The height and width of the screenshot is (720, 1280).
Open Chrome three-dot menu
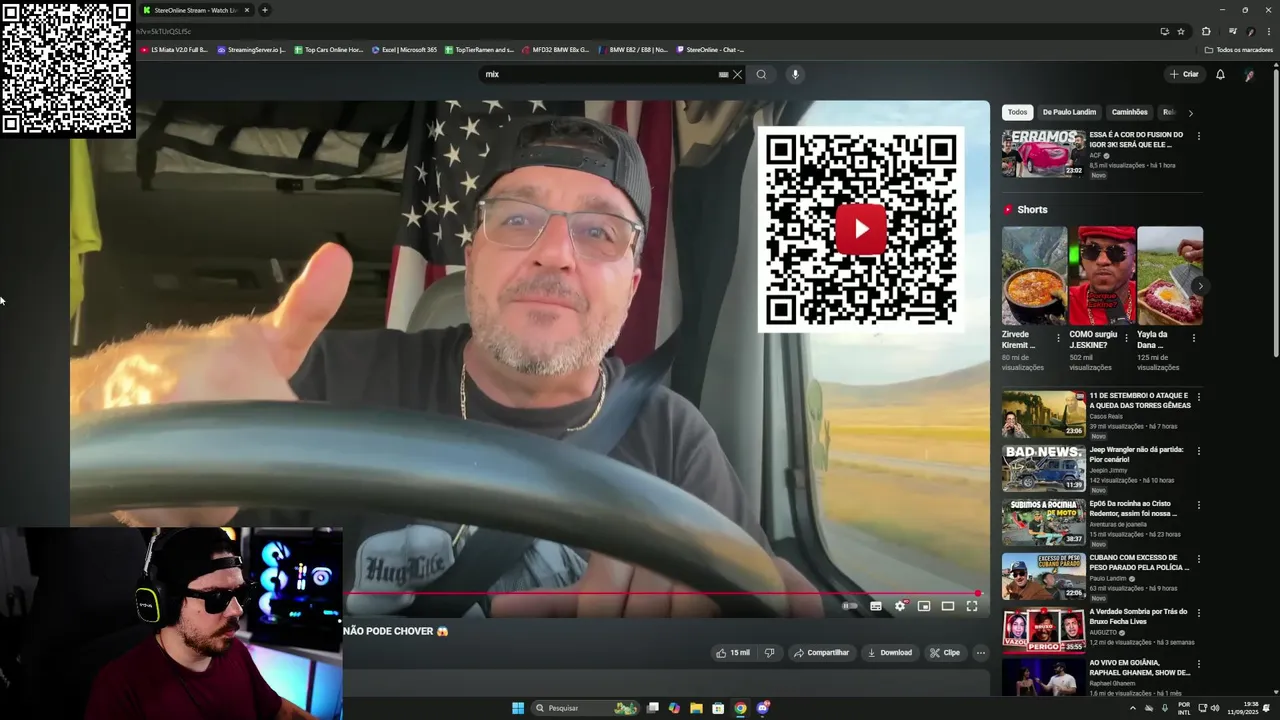tap(1270, 31)
